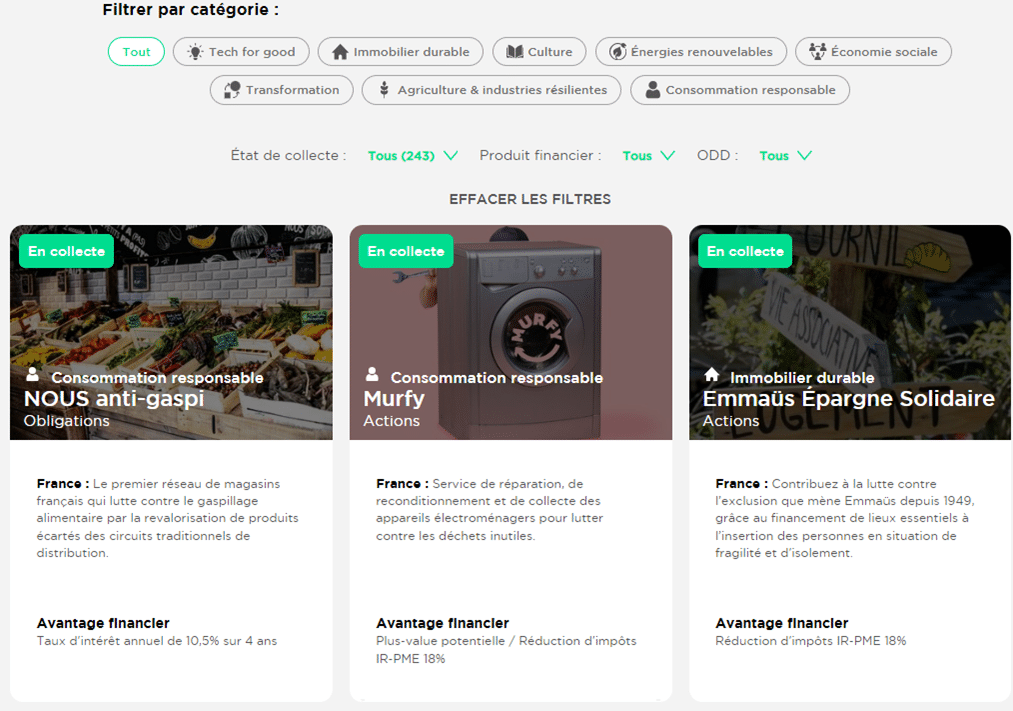Filter by Agriculture & industries résilientes
This screenshot has height=711, width=1013.
tap(492, 90)
